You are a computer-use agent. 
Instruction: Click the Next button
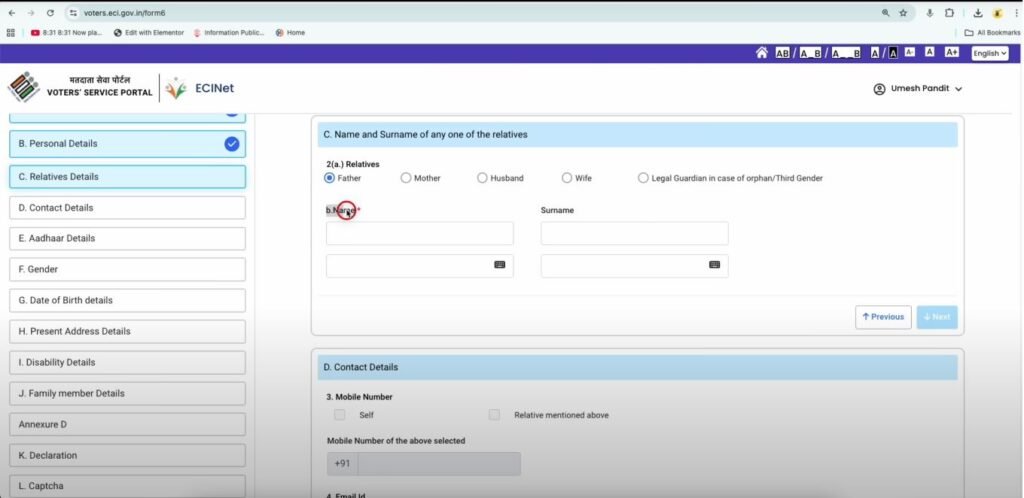click(x=936, y=317)
